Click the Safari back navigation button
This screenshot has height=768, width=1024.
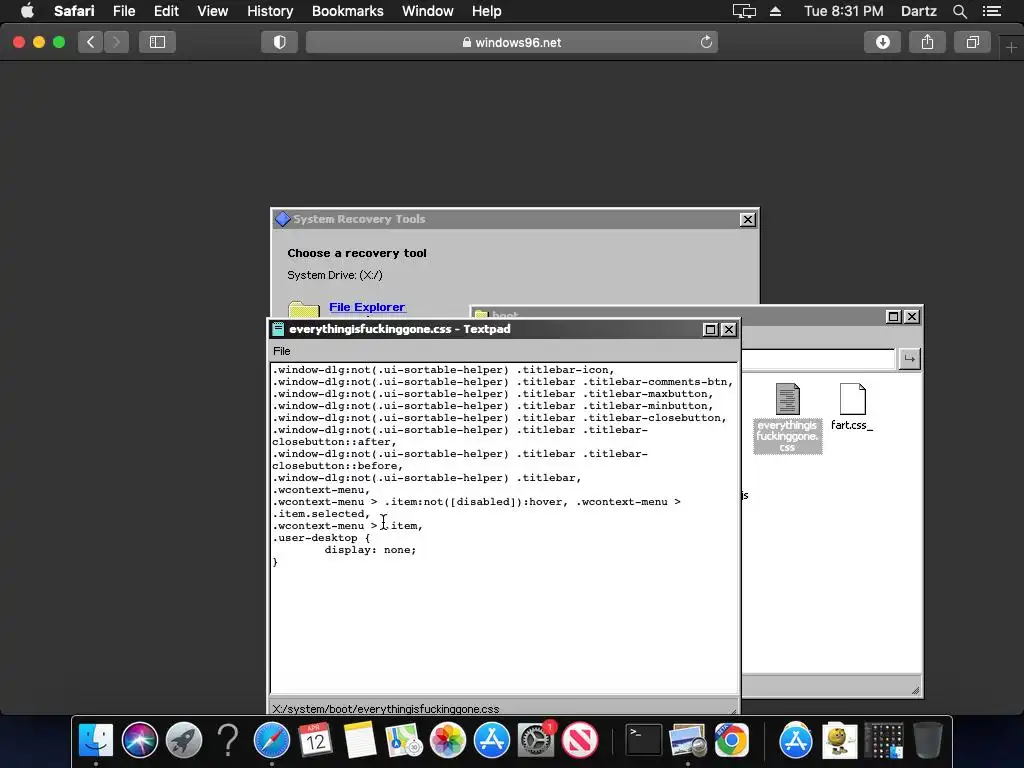tap(90, 42)
